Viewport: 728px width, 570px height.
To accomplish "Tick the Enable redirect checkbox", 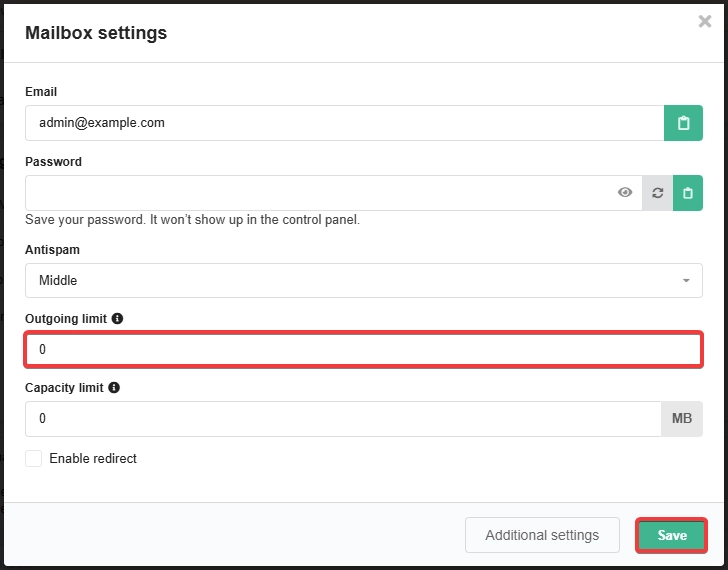I will [x=33, y=458].
